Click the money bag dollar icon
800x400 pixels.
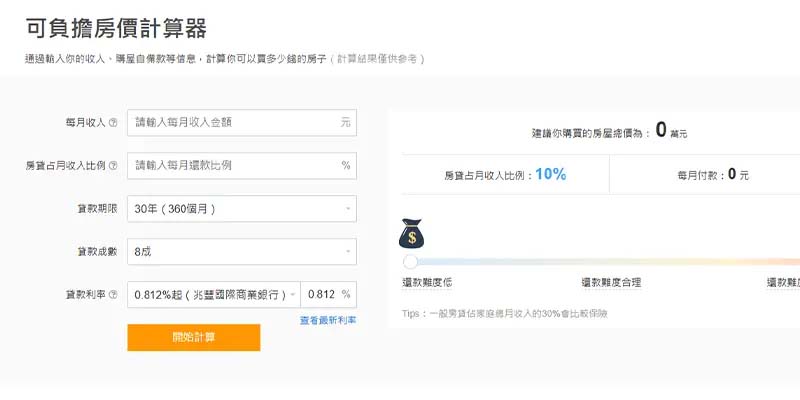(x=413, y=234)
